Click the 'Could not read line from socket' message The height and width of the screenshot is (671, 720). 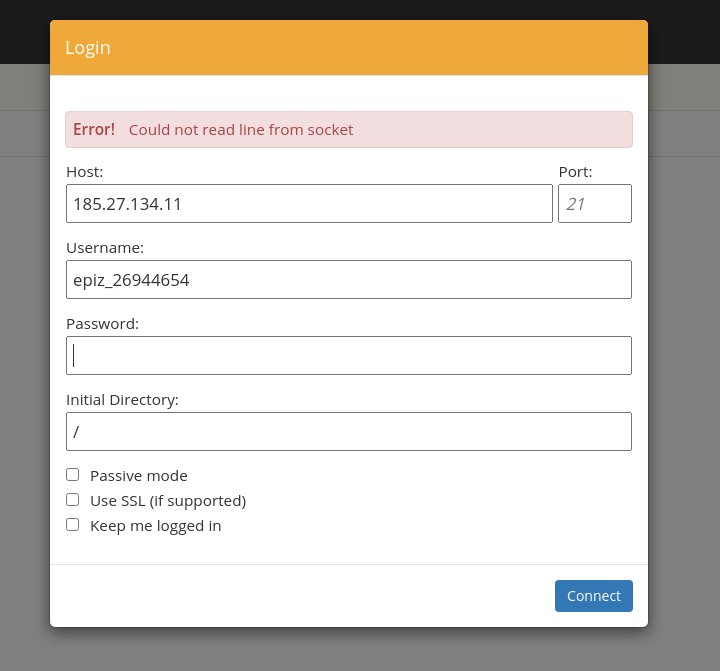pos(241,130)
